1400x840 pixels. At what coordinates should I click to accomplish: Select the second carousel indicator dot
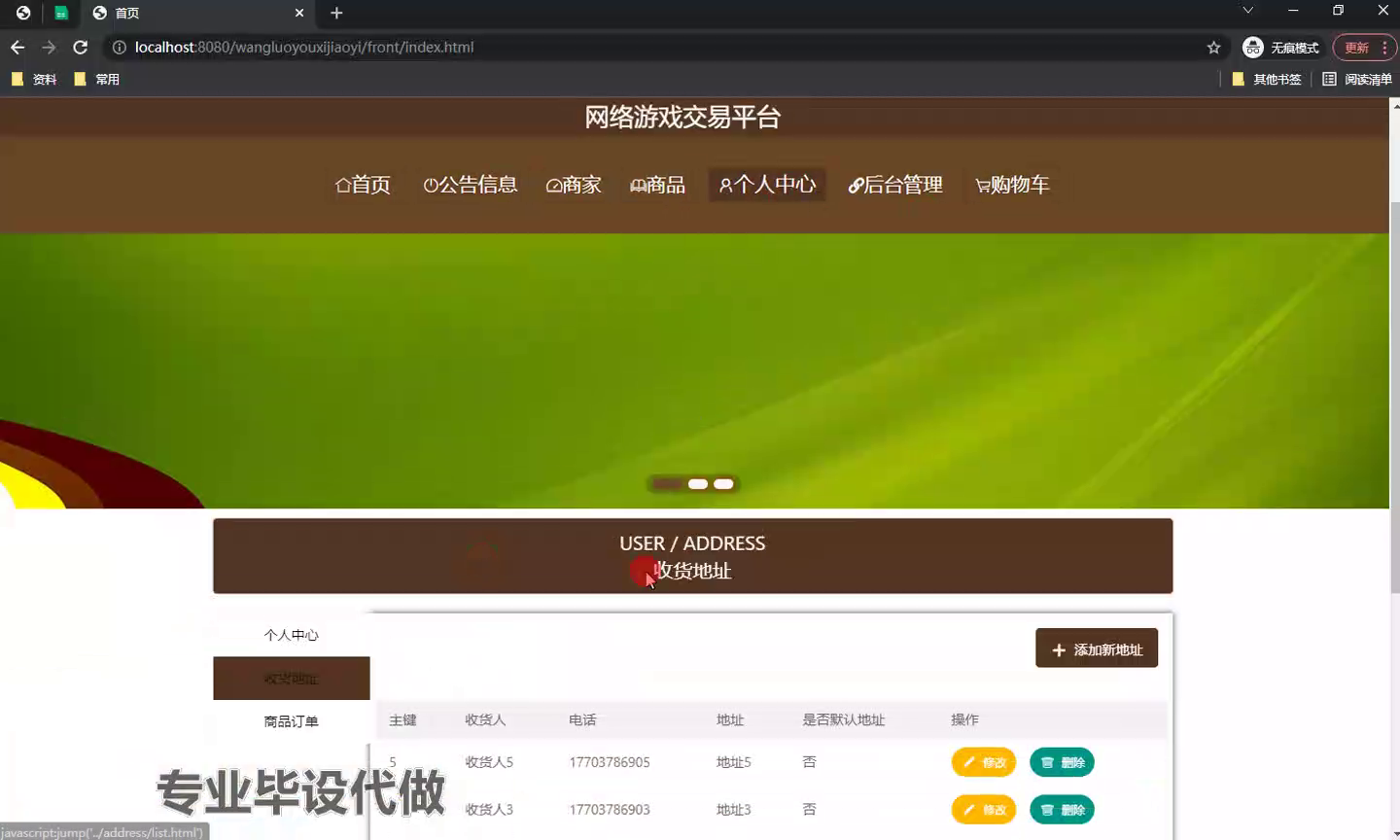tap(698, 484)
